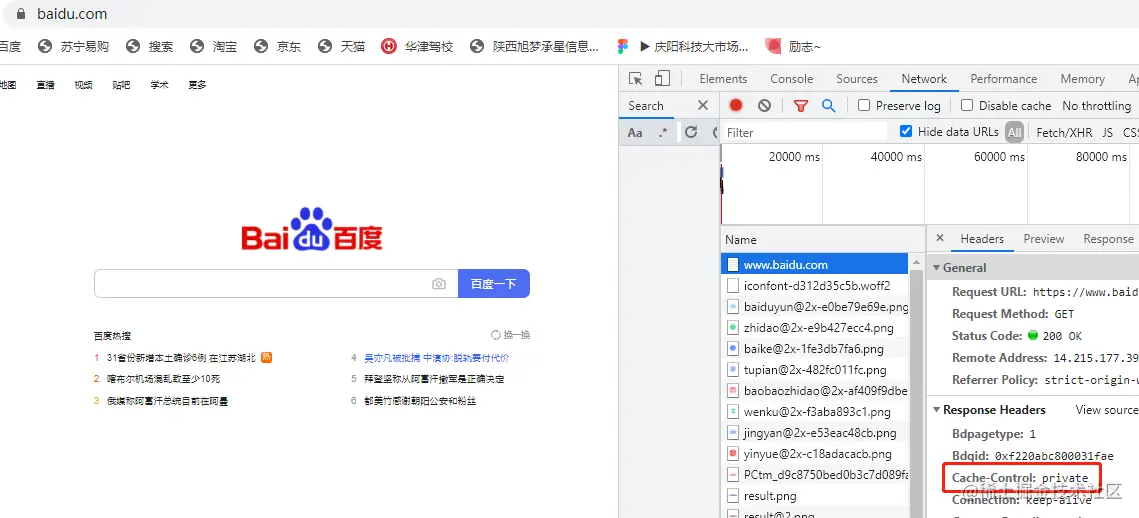
Task: Open hot topic 拜登坚称从阿富汗撤军 link
Action: pyautogui.click(x=434, y=379)
